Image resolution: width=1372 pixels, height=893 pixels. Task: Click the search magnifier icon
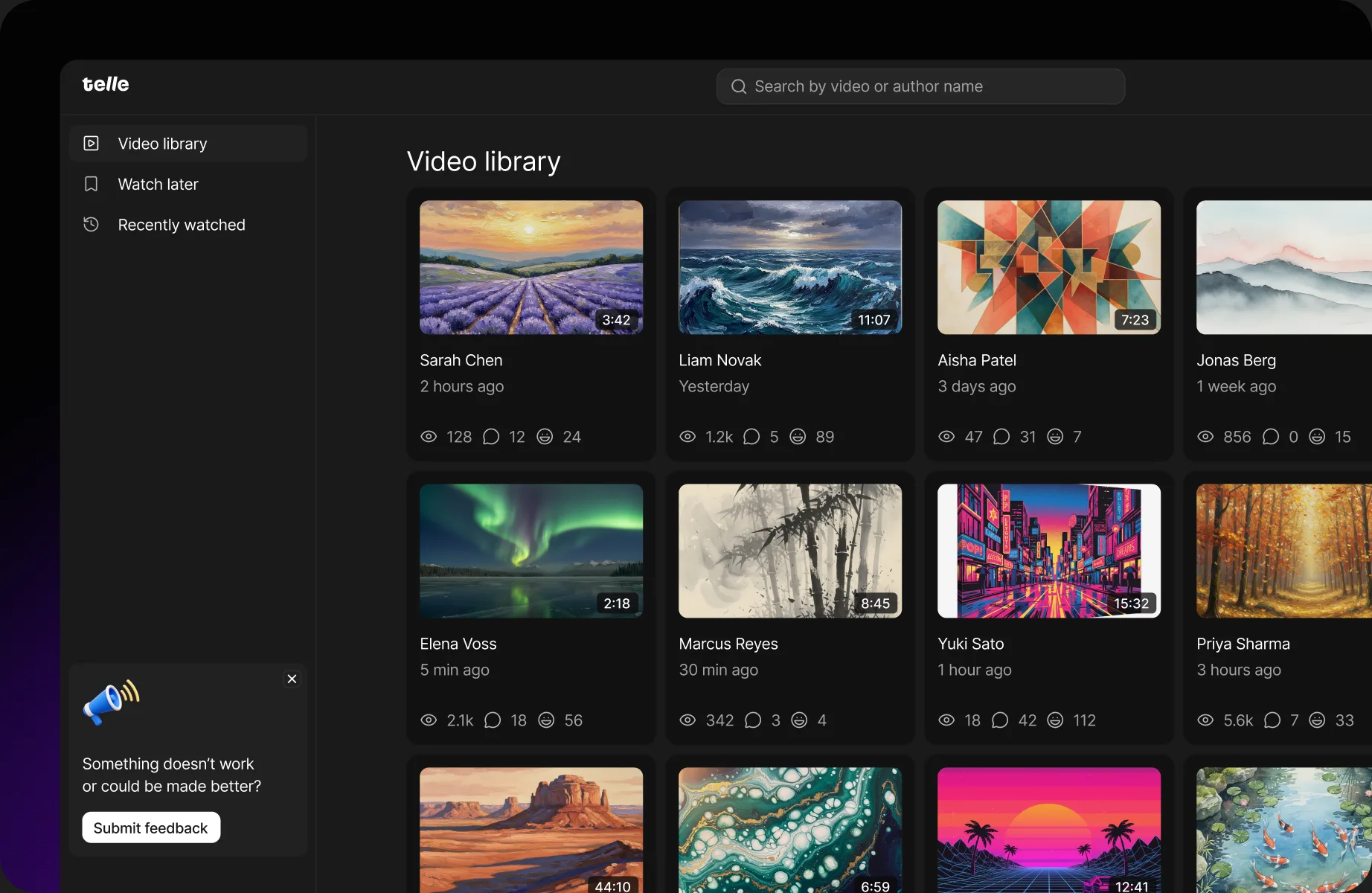pyautogui.click(x=738, y=87)
